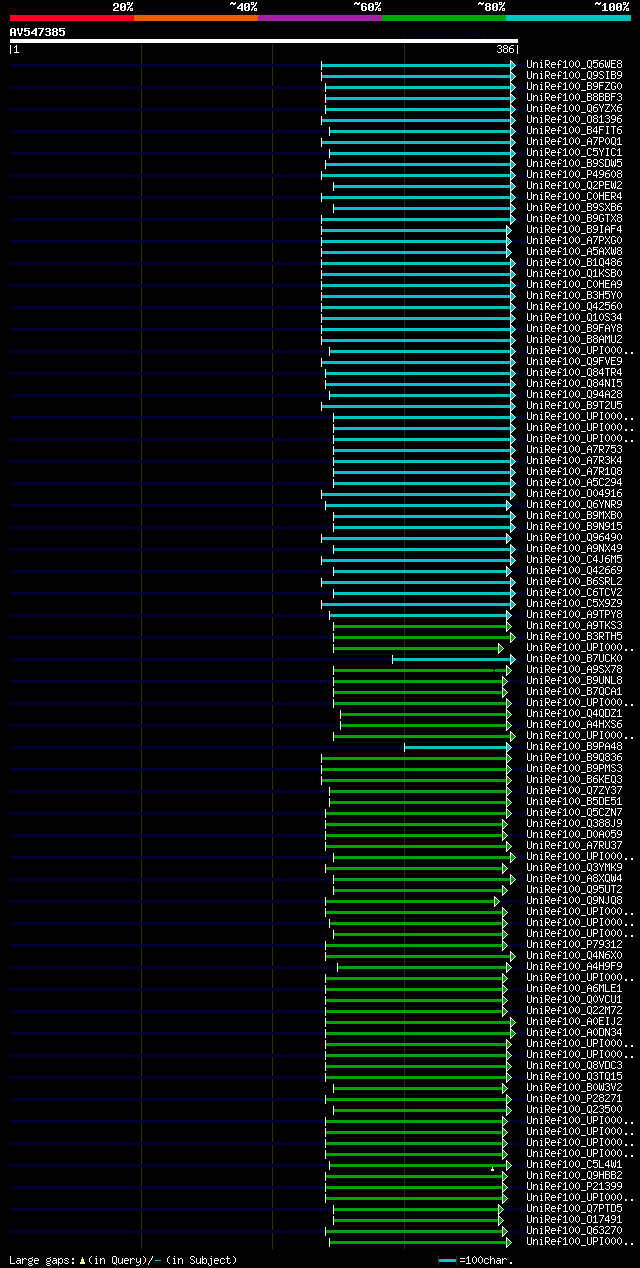Viewport: 640px width, 1268px height.
Task: Open UniRef100_Q84NI5 hit
Action: [575, 383]
